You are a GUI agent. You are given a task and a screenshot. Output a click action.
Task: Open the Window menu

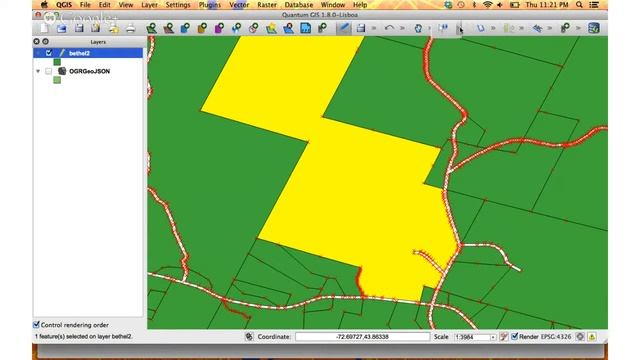click(333, 5)
